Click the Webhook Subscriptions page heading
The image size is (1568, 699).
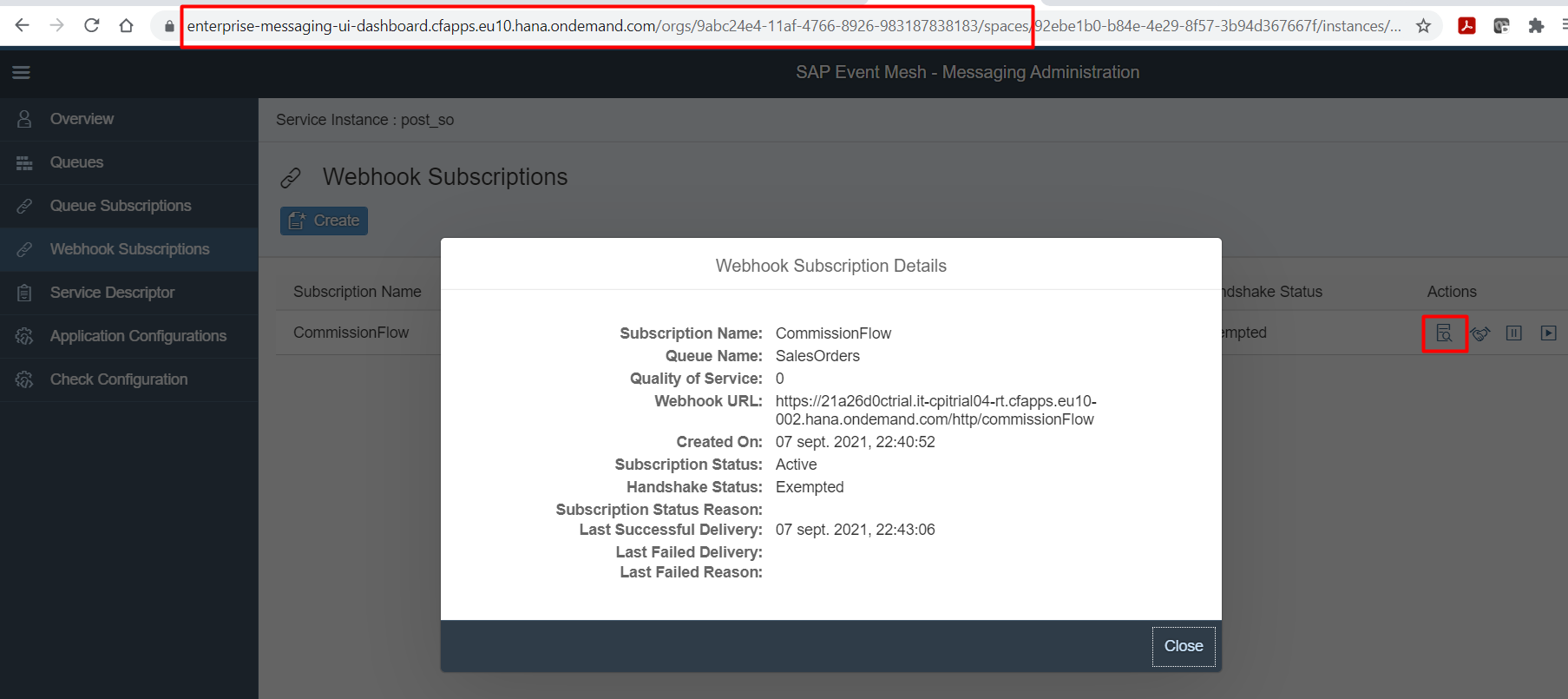point(445,177)
